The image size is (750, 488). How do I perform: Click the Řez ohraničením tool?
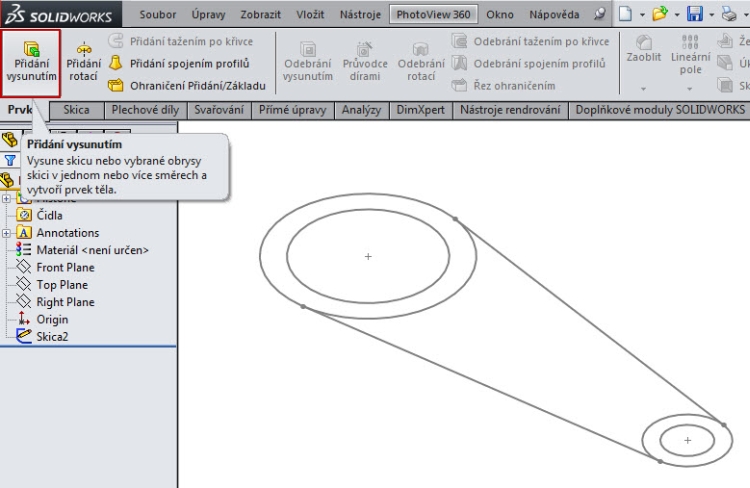tap(504, 86)
